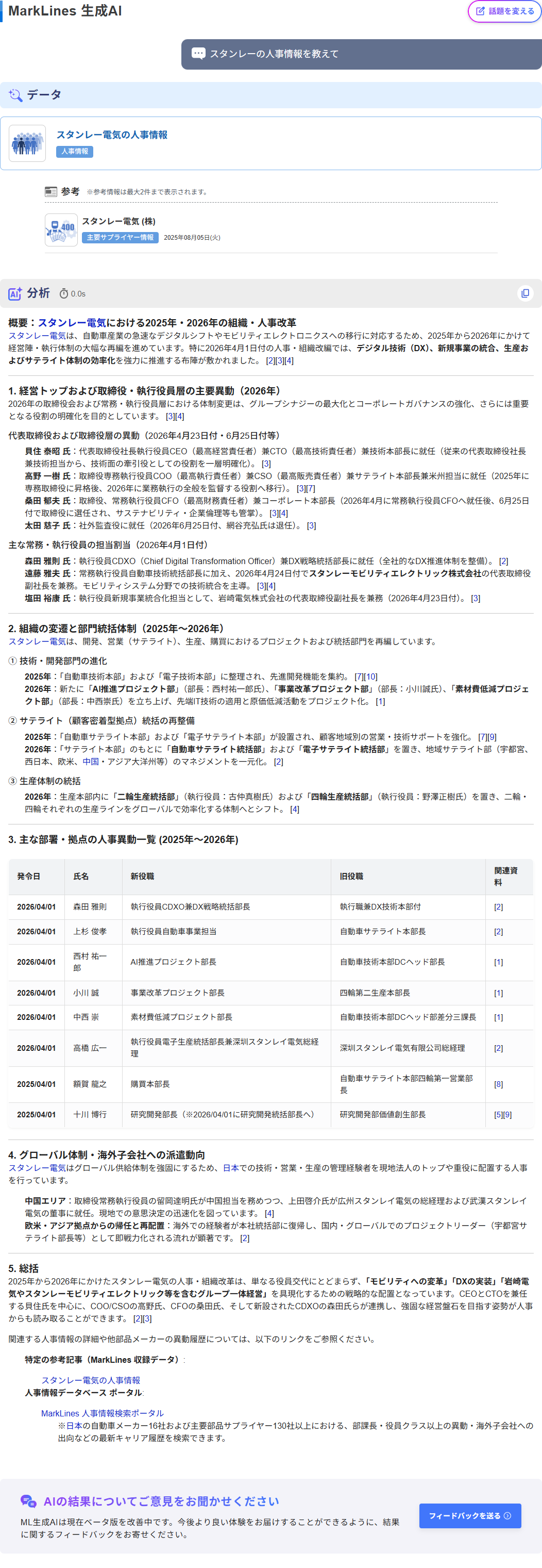Viewport: 542px width, 1568px height.
Task: Open citation [2] after 森田 雅則 CDXO text
Action: [503, 561]
